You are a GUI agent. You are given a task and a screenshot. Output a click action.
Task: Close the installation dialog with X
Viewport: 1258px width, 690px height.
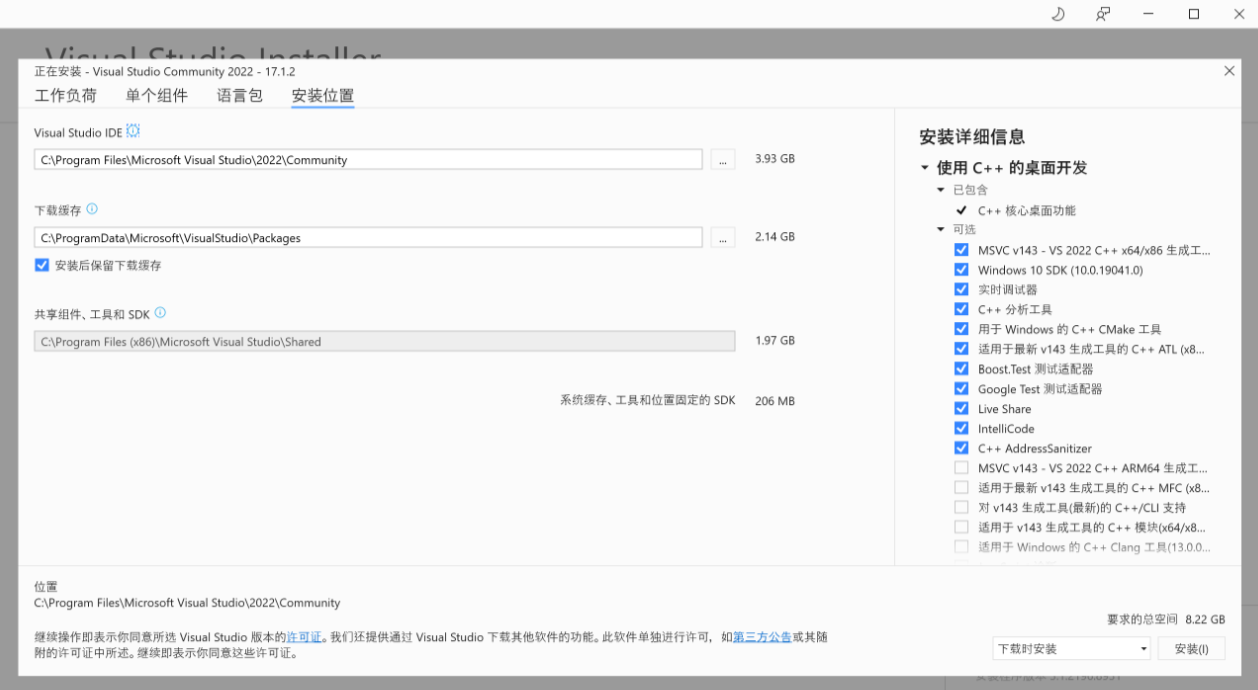coord(1229,71)
